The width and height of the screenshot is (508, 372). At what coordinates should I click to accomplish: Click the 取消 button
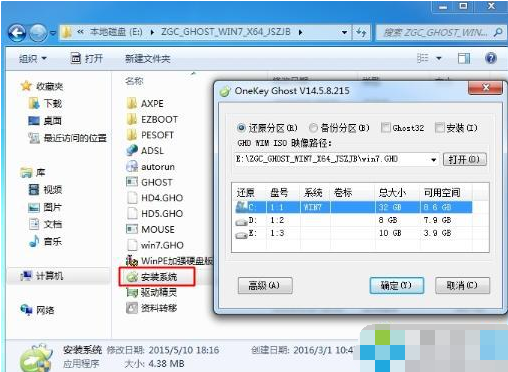[x=462, y=286]
